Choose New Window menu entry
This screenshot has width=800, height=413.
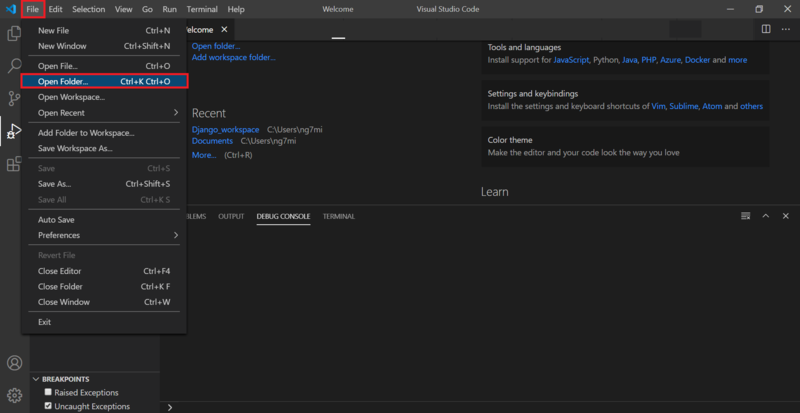104,46
